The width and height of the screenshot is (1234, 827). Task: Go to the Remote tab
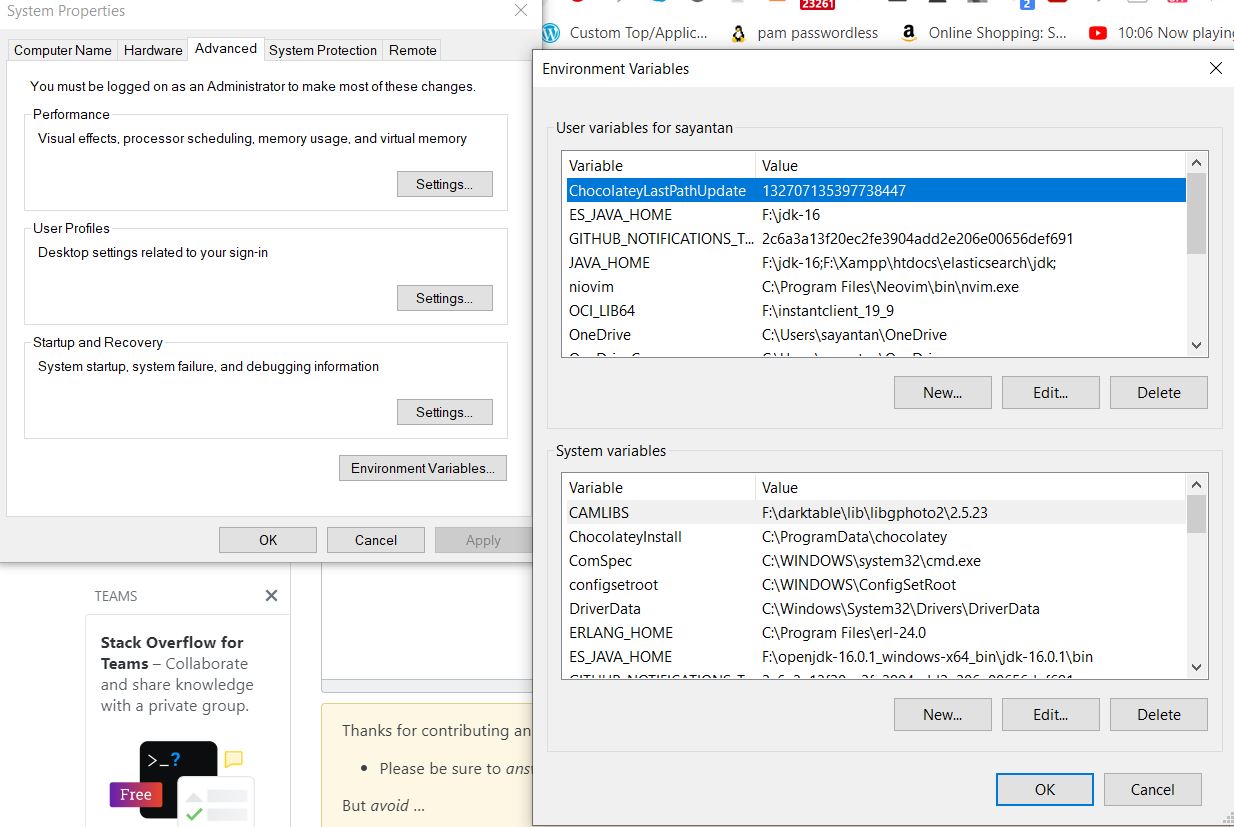(x=413, y=50)
